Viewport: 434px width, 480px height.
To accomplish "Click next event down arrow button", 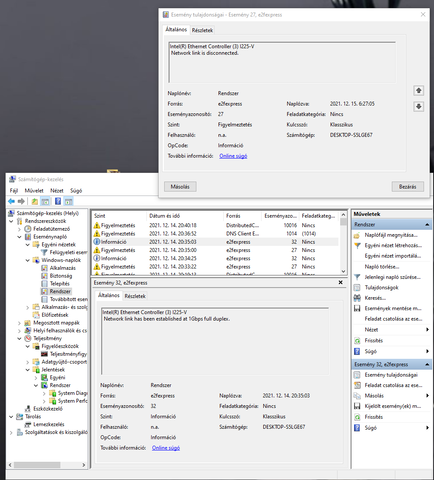I will (x=419, y=107).
